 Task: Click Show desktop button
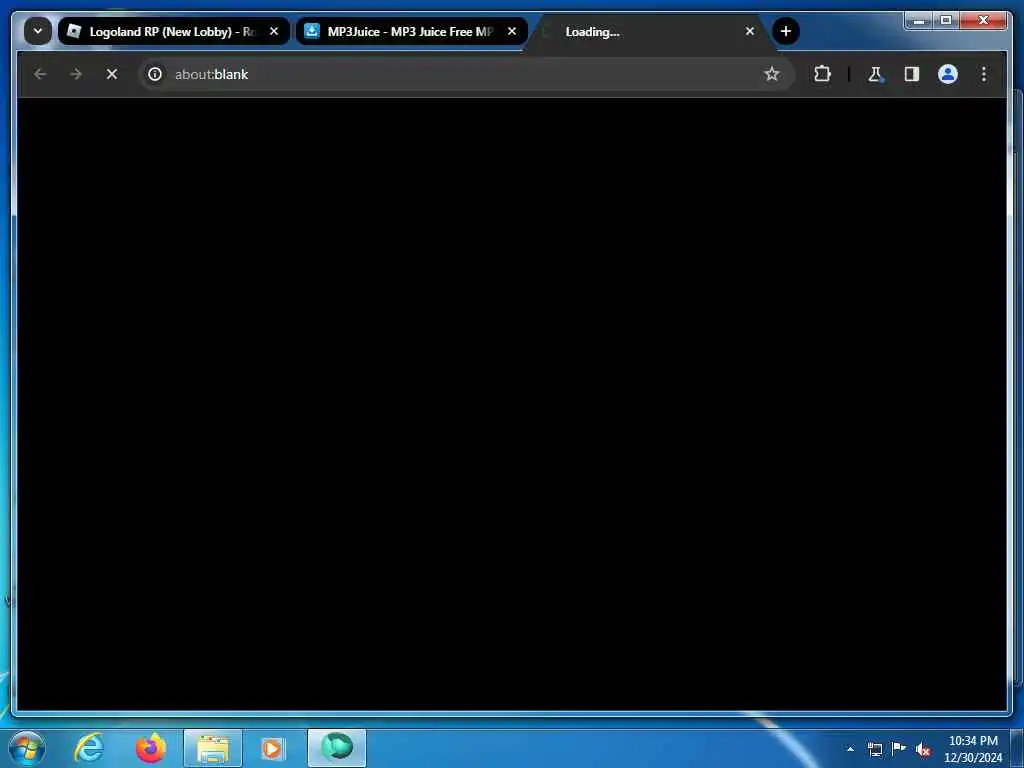(1017, 748)
